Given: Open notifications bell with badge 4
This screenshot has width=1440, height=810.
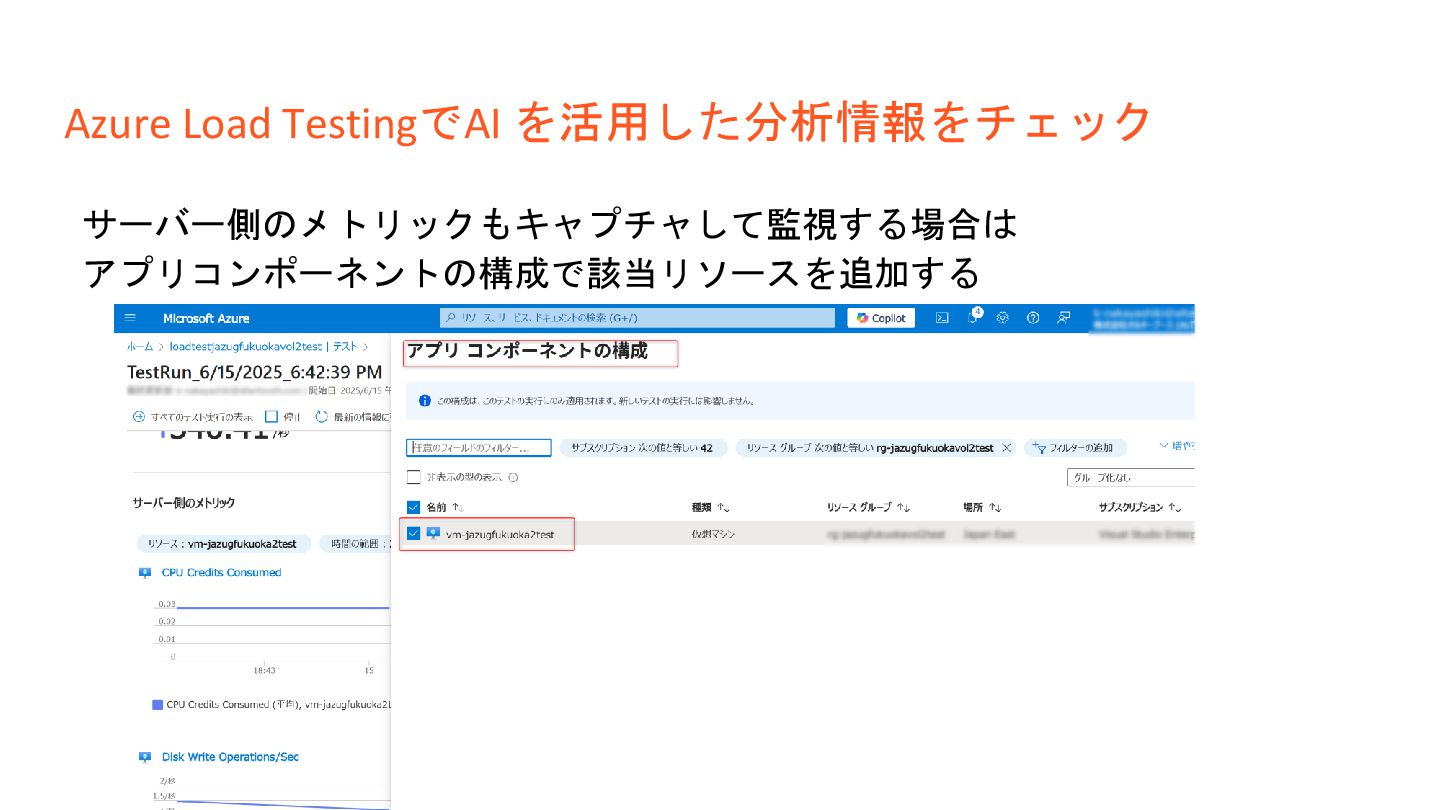Looking at the screenshot, I should (x=972, y=317).
